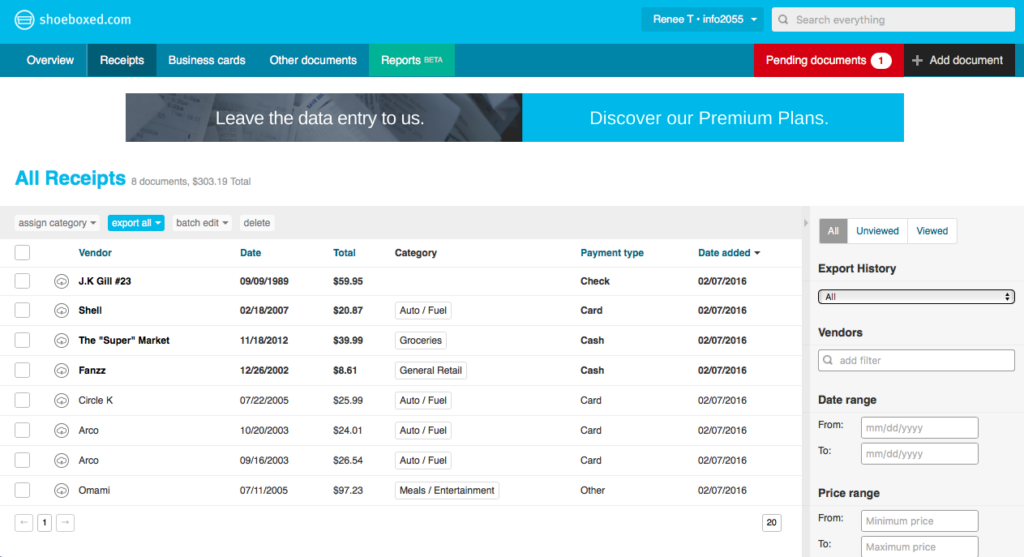
Task: Click the cloud icon next to Omami
Action: 61,490
